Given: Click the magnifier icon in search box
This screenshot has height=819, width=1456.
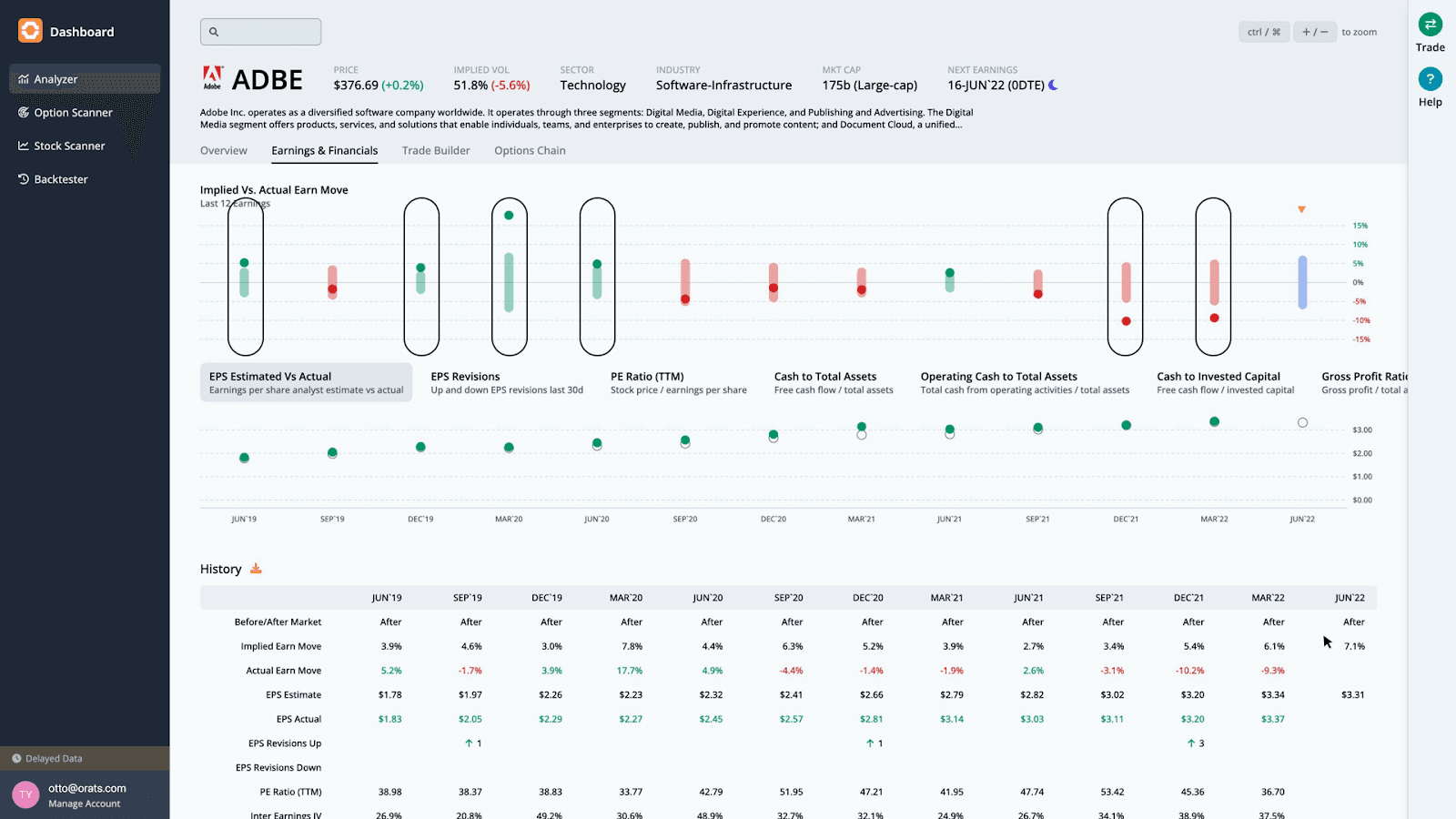Looking at the screenshot, I should coord(214,32).
